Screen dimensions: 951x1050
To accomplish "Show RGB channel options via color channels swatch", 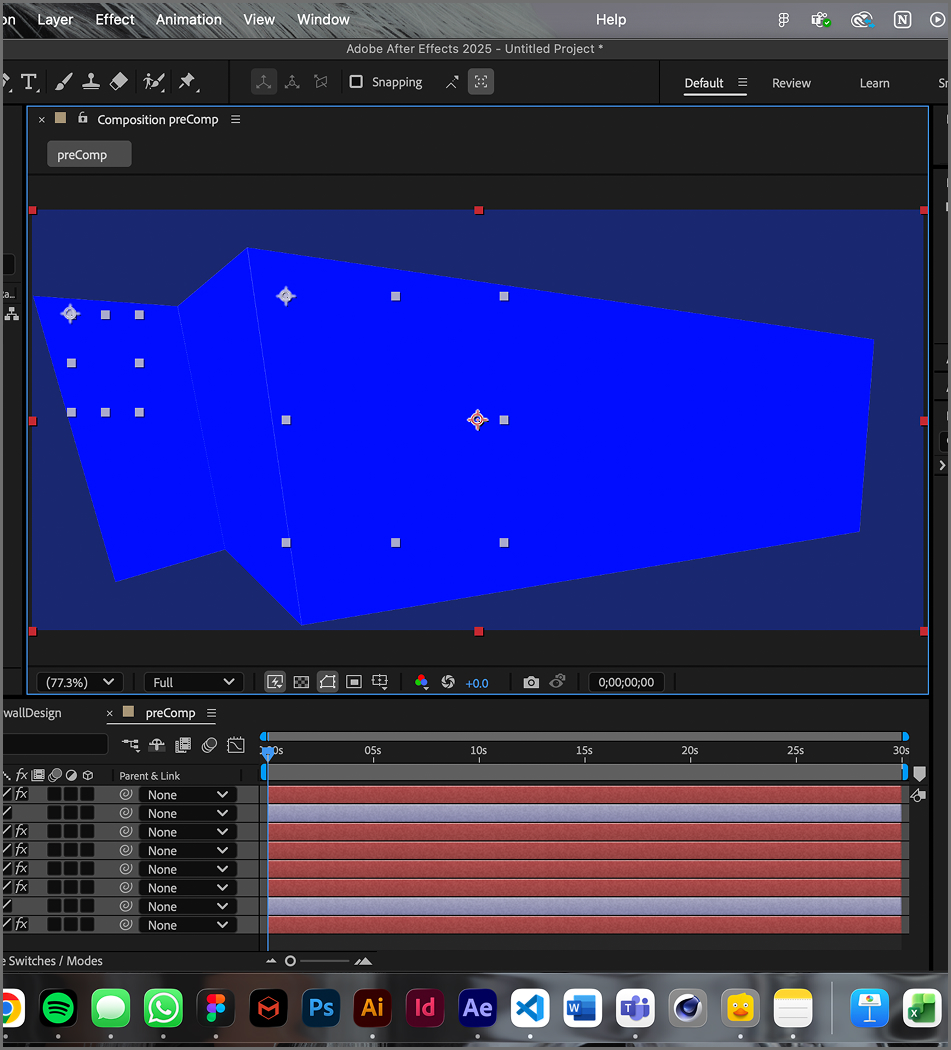I will coord(421,681).
